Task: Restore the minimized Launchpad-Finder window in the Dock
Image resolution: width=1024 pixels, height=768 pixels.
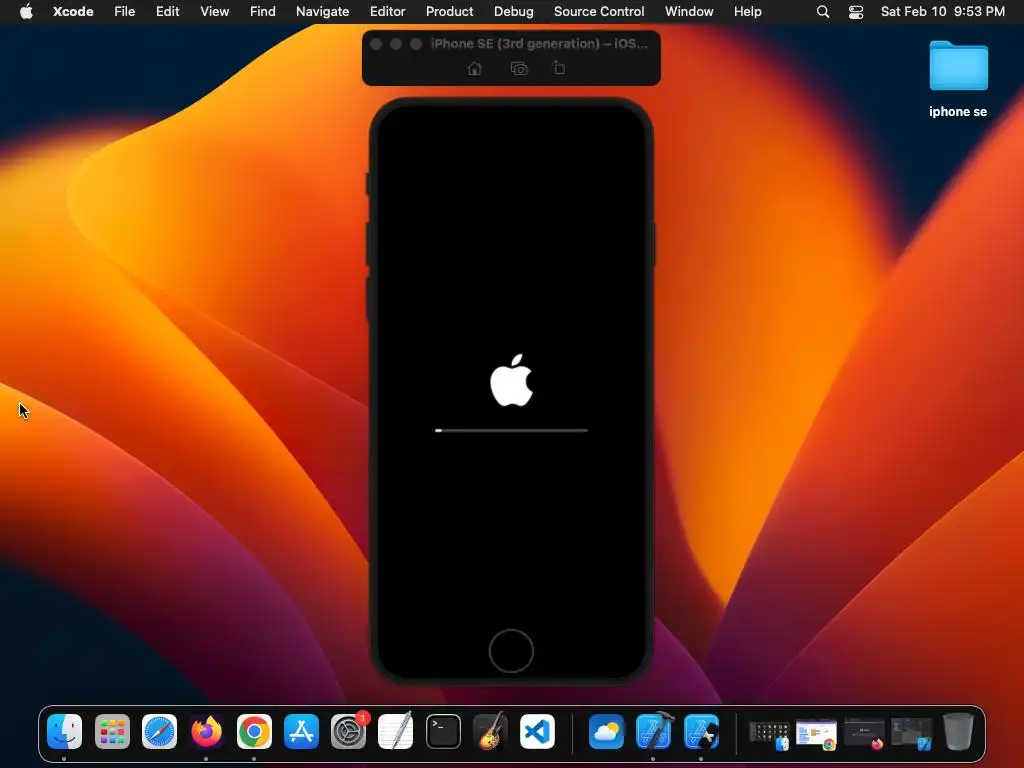Action: pyautogui.click(x=769, y=735)
